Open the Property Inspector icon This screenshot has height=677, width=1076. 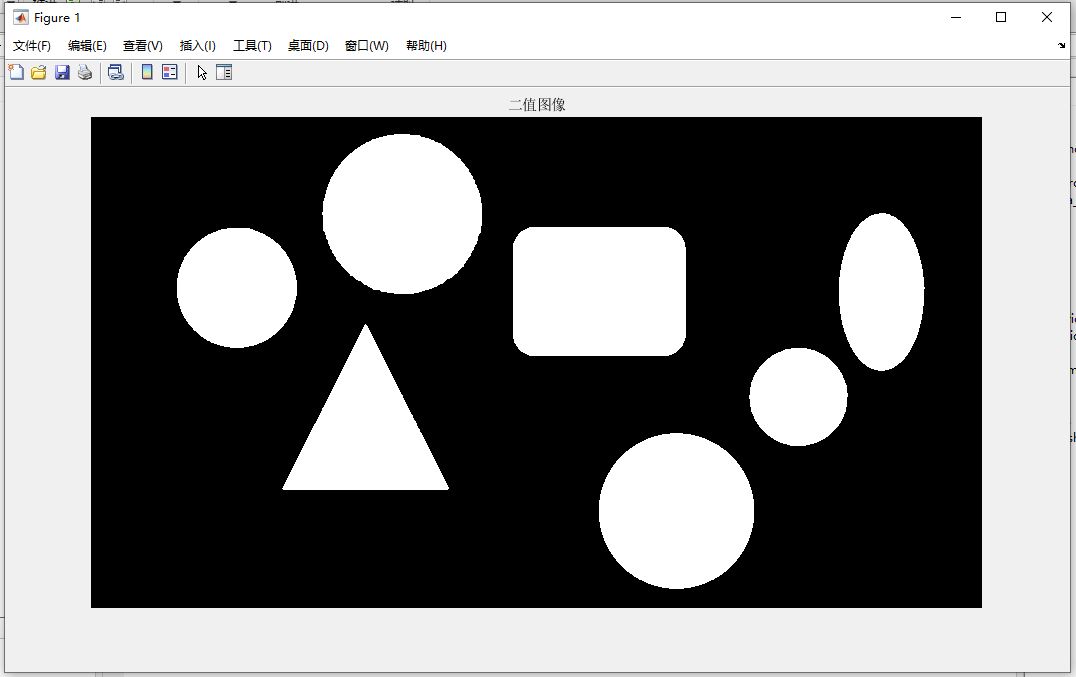coord(224,72)
